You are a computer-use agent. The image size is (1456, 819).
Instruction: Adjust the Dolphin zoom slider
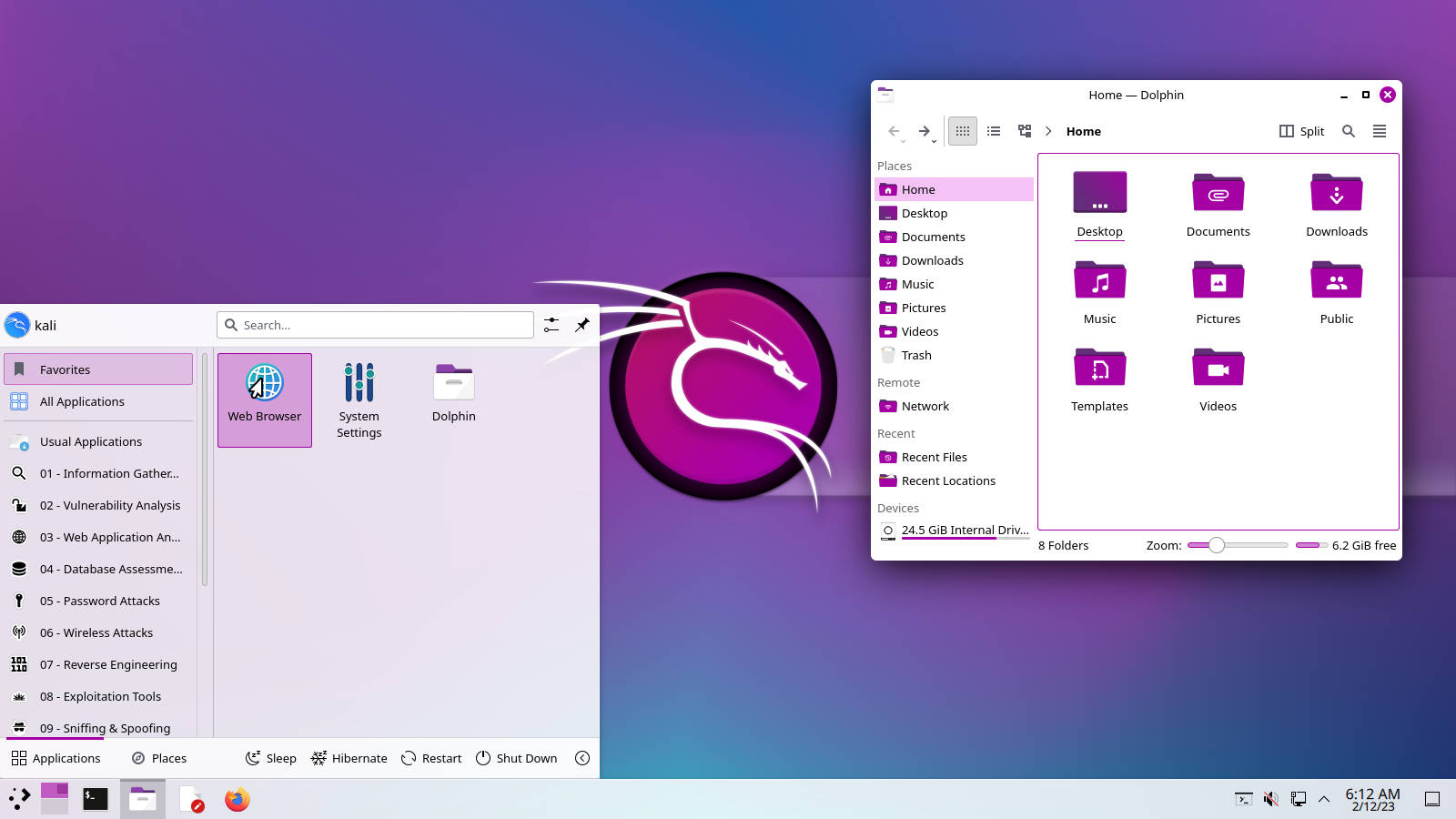click(x=1217, y=545)
